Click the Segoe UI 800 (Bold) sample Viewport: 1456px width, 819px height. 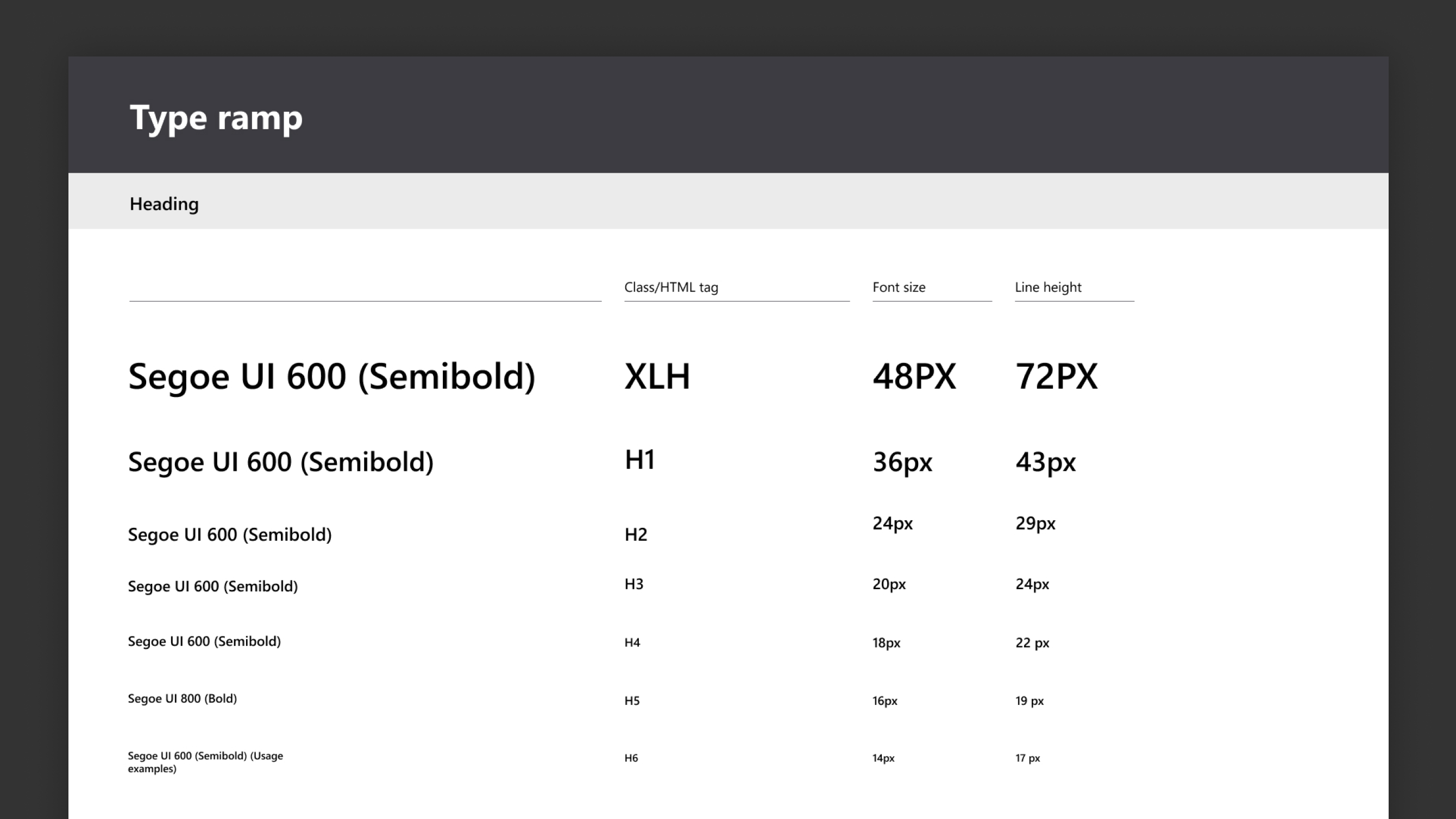pyautogui.click(x=182, y=698)
